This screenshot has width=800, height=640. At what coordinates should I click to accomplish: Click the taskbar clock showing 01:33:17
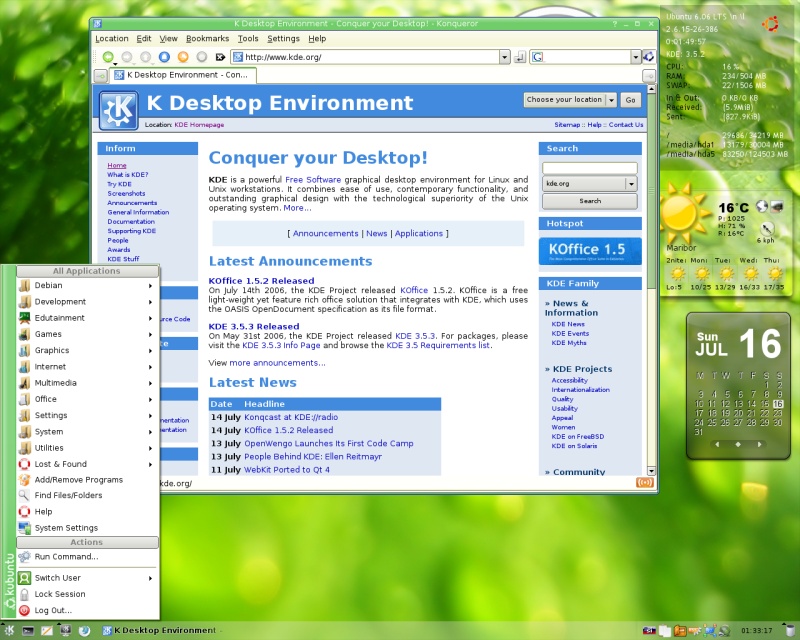click(756, 631)
